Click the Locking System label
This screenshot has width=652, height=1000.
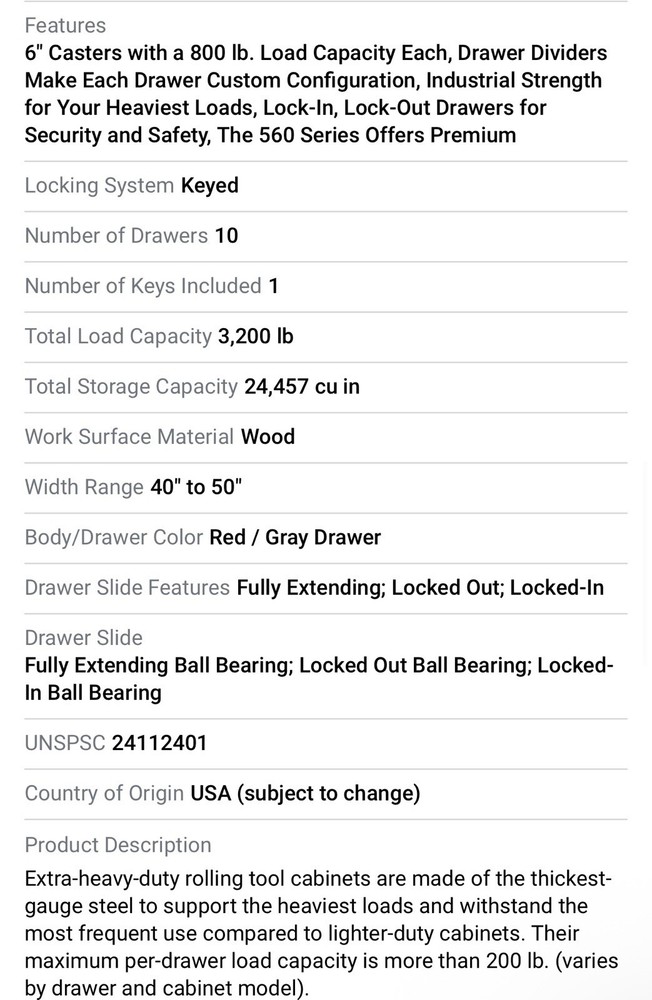click(99, 185)
